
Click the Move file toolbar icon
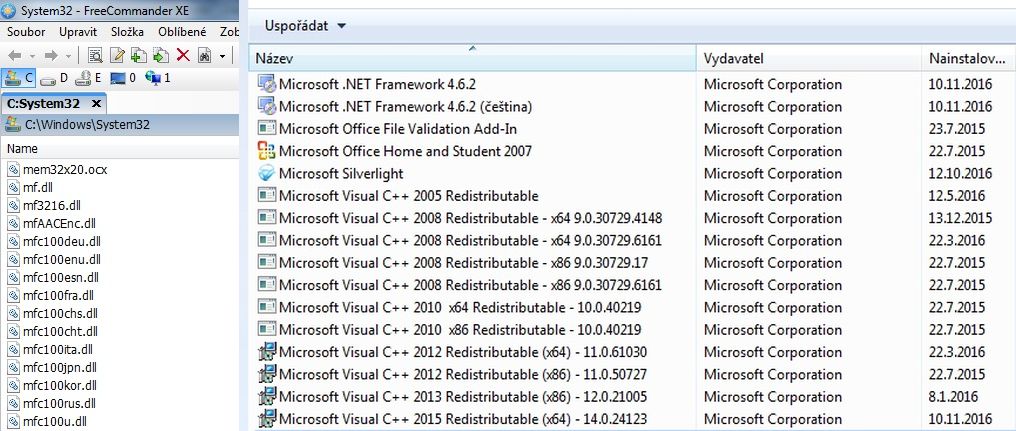click(x=160, y=55)
